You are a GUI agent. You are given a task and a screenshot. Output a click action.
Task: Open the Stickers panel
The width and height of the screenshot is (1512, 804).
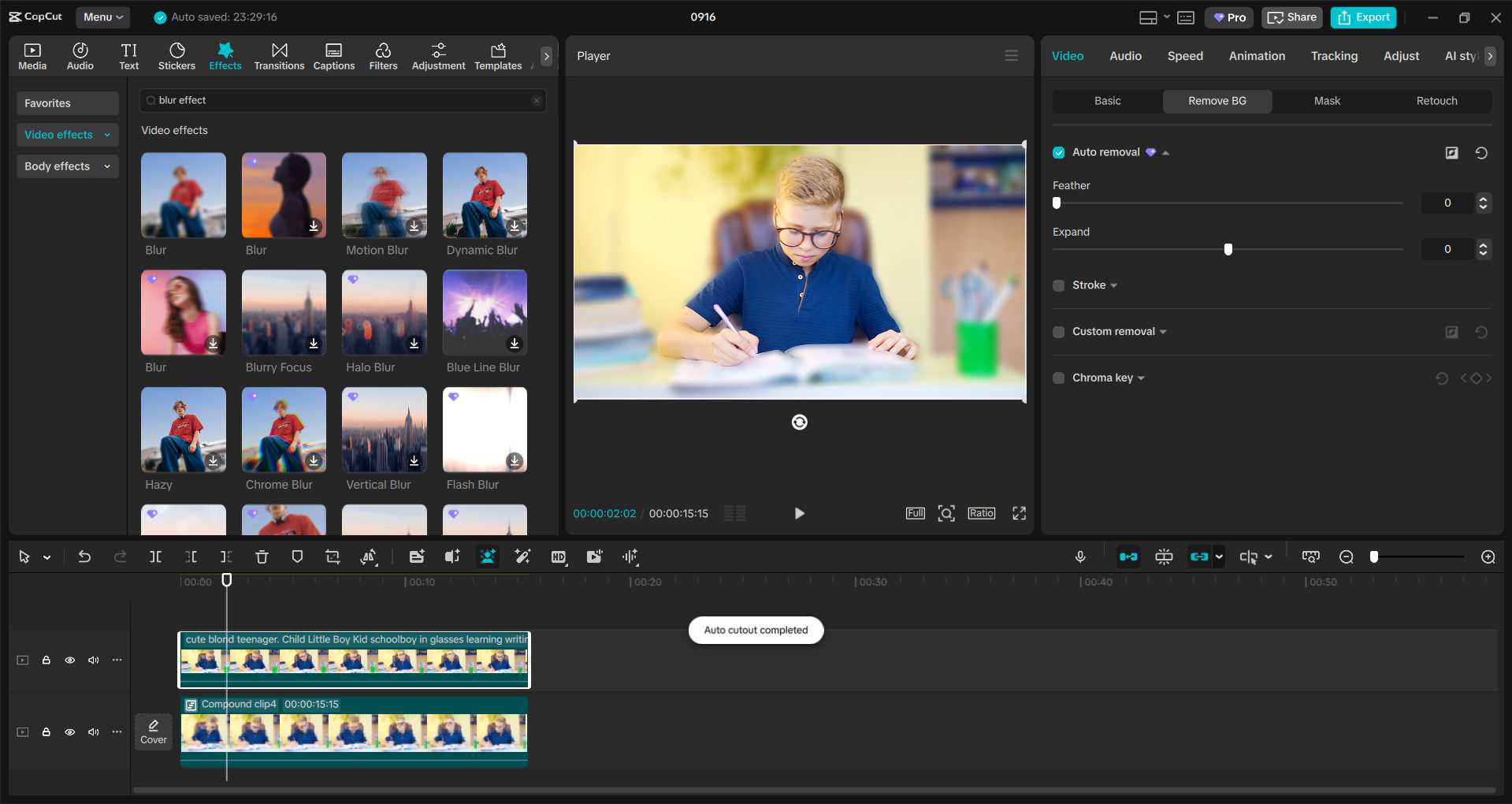[176, 55]
